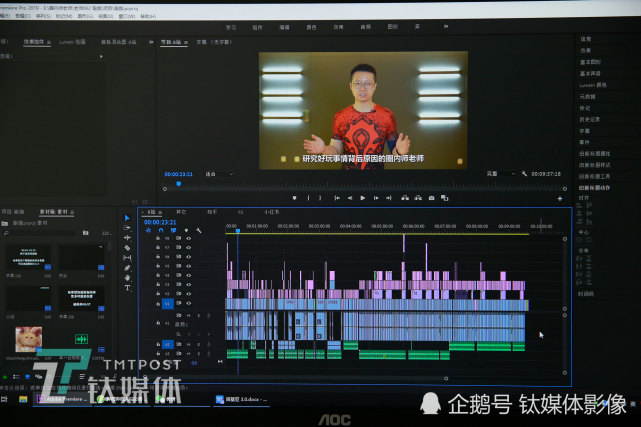The width and height of the screenshot is (641, 427).
Task: Click the timeline horizontal zoom scrollbar
Action: point(295,378)
